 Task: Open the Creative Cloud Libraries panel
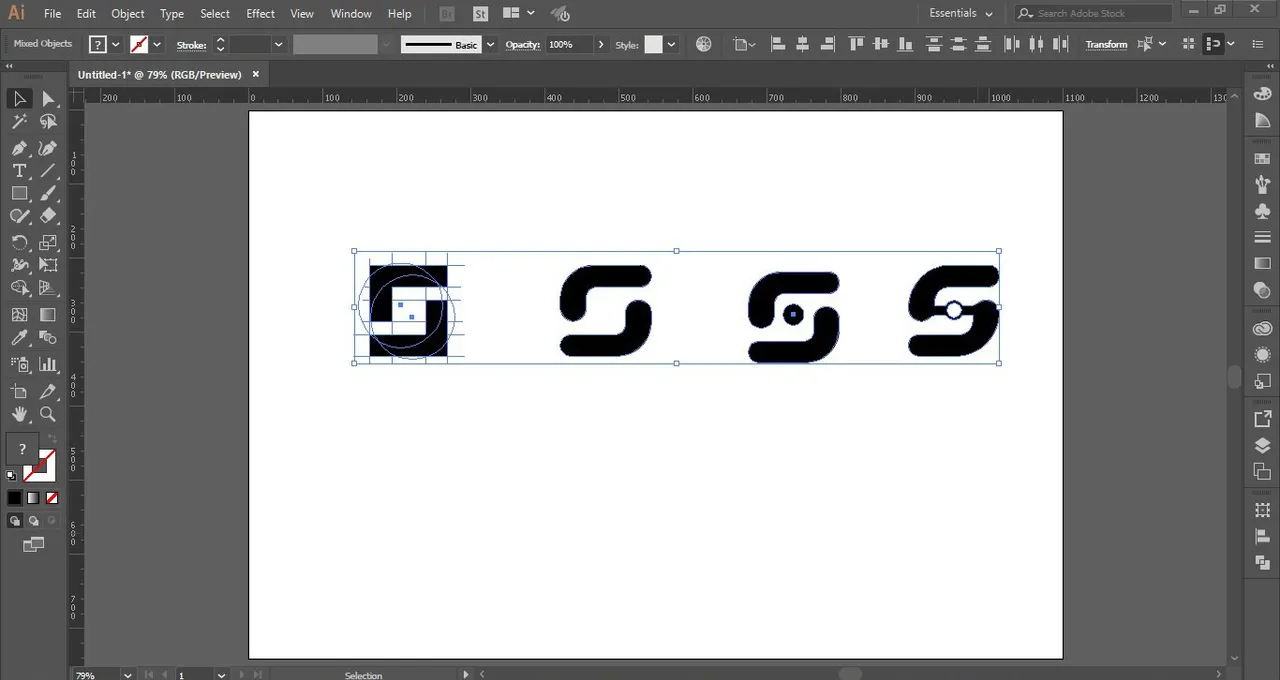(x=1262, y=329)
